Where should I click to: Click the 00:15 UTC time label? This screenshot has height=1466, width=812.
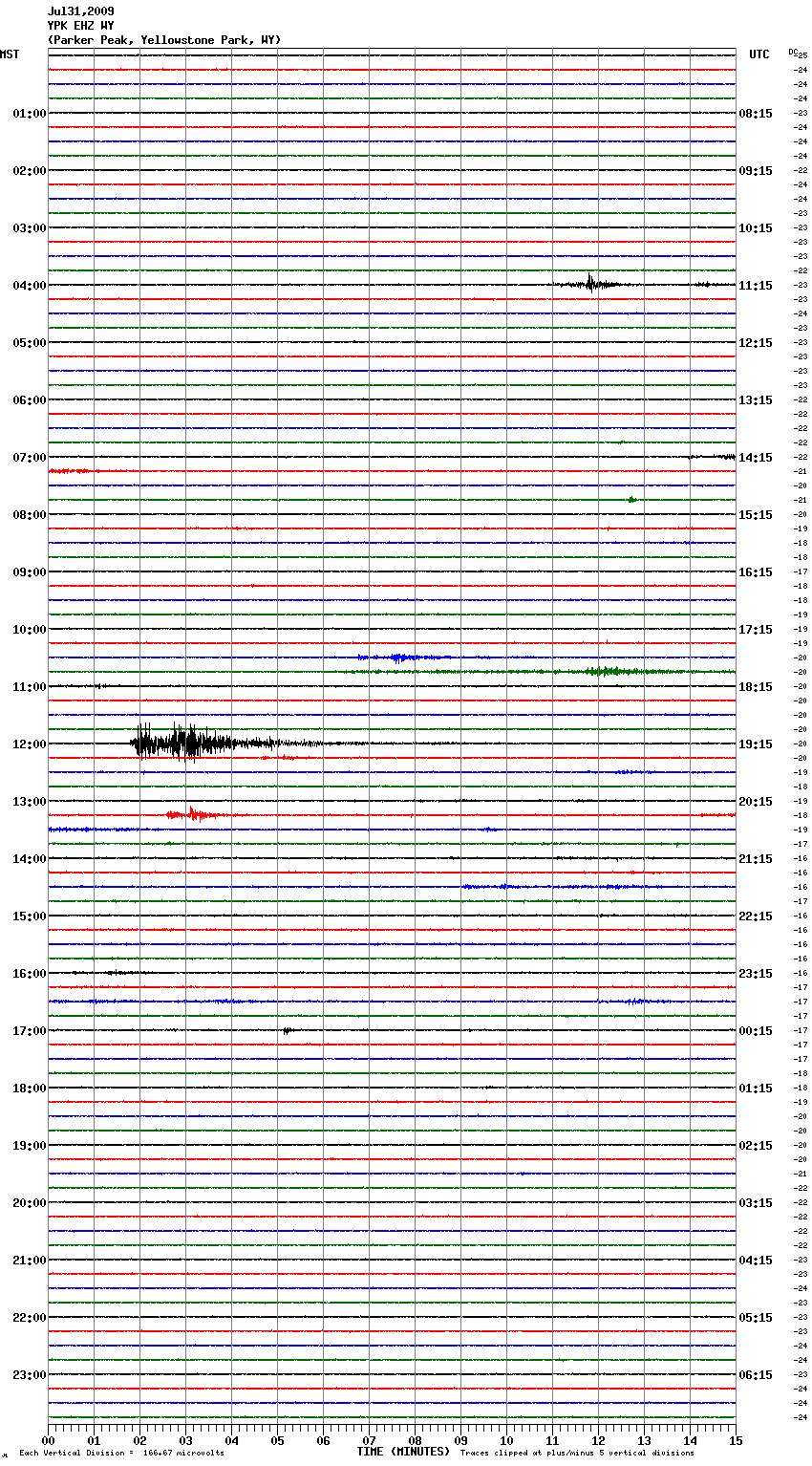756,1031
